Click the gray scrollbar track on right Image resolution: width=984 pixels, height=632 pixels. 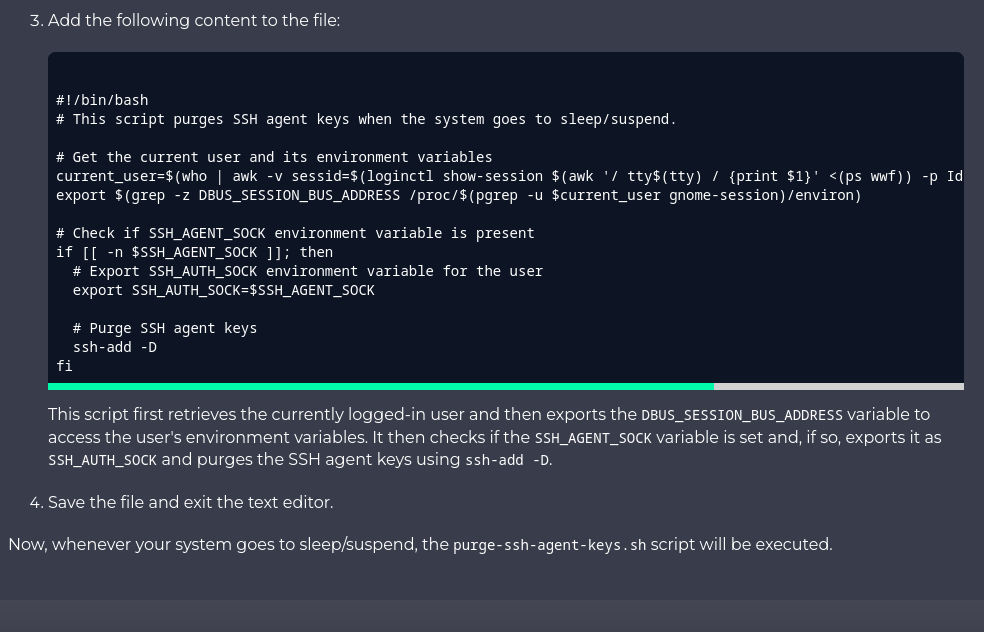838,386
